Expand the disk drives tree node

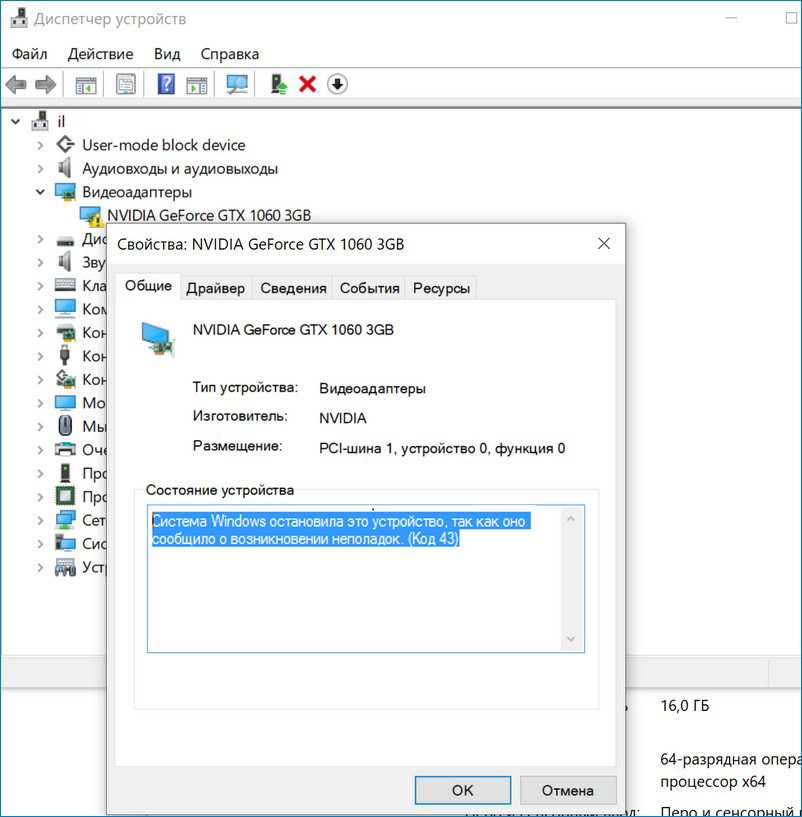click(x=40, y=239)
